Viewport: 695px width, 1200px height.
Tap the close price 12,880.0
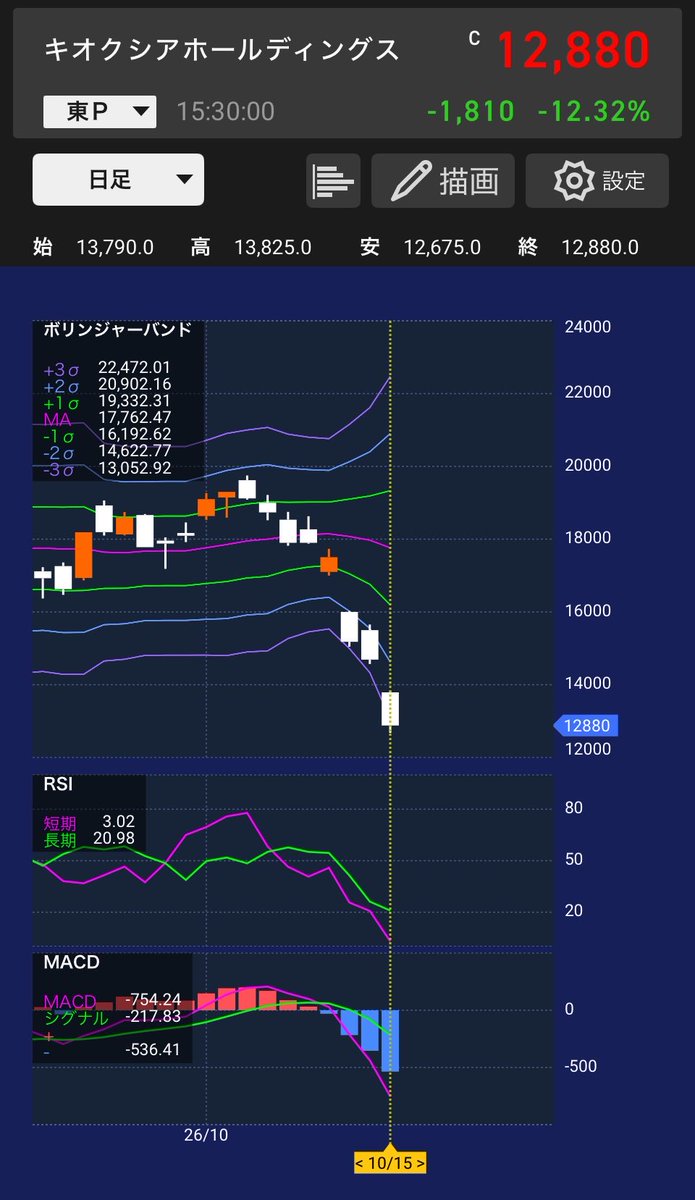599,247
